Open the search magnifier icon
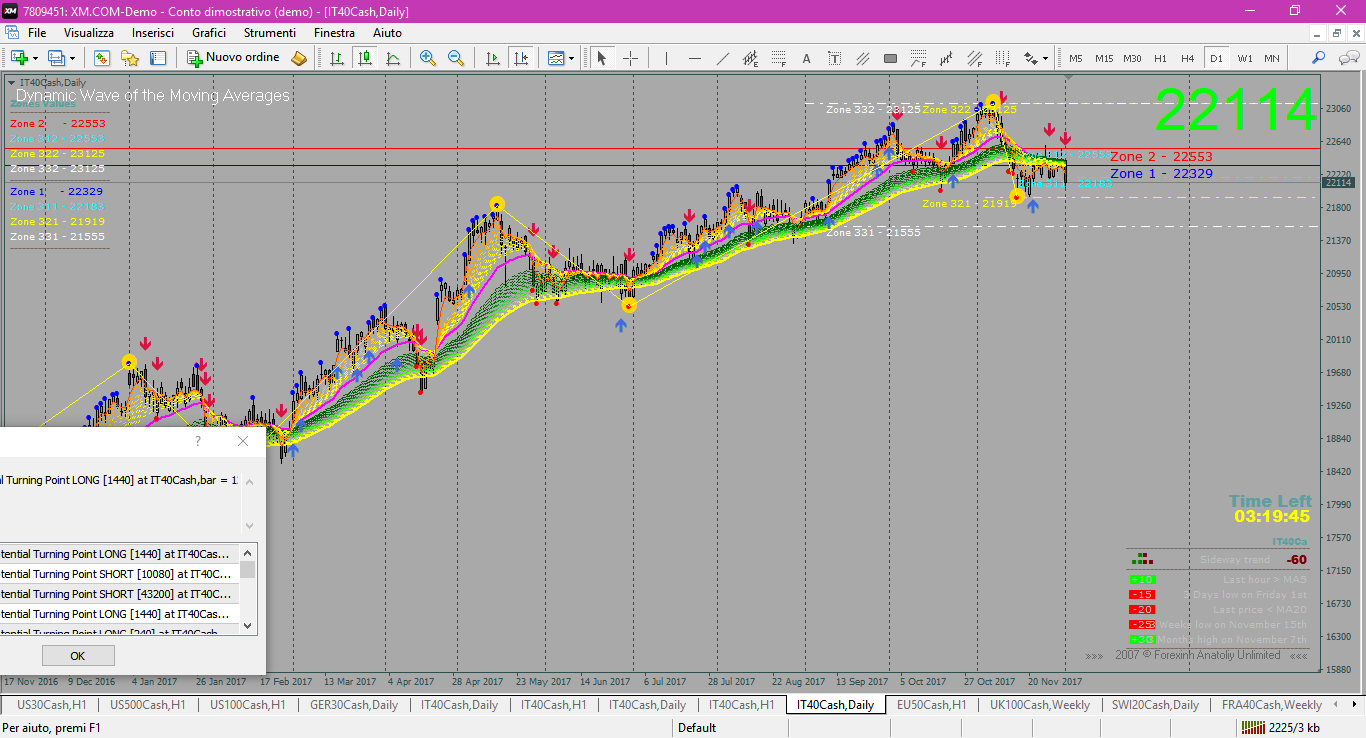Image resolution: width=1366 pixels, height=738 pixels. [x=1319, y=58]
